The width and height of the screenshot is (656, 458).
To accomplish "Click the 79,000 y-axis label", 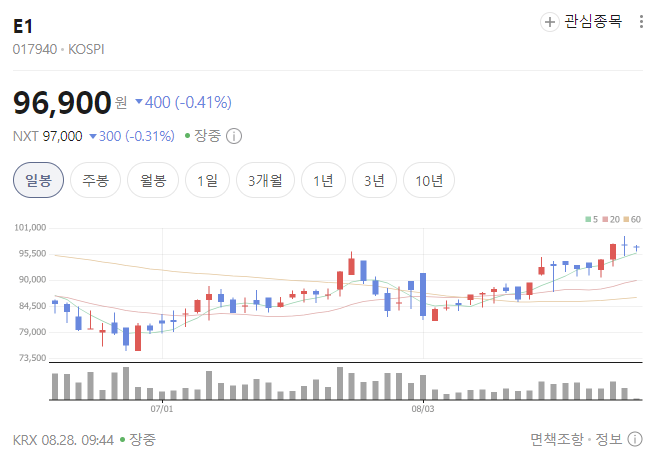I will point(32,332).
